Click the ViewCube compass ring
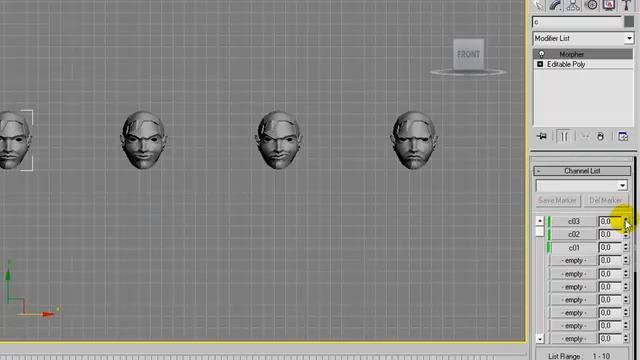The image size is (640, 360). point(468,73)
